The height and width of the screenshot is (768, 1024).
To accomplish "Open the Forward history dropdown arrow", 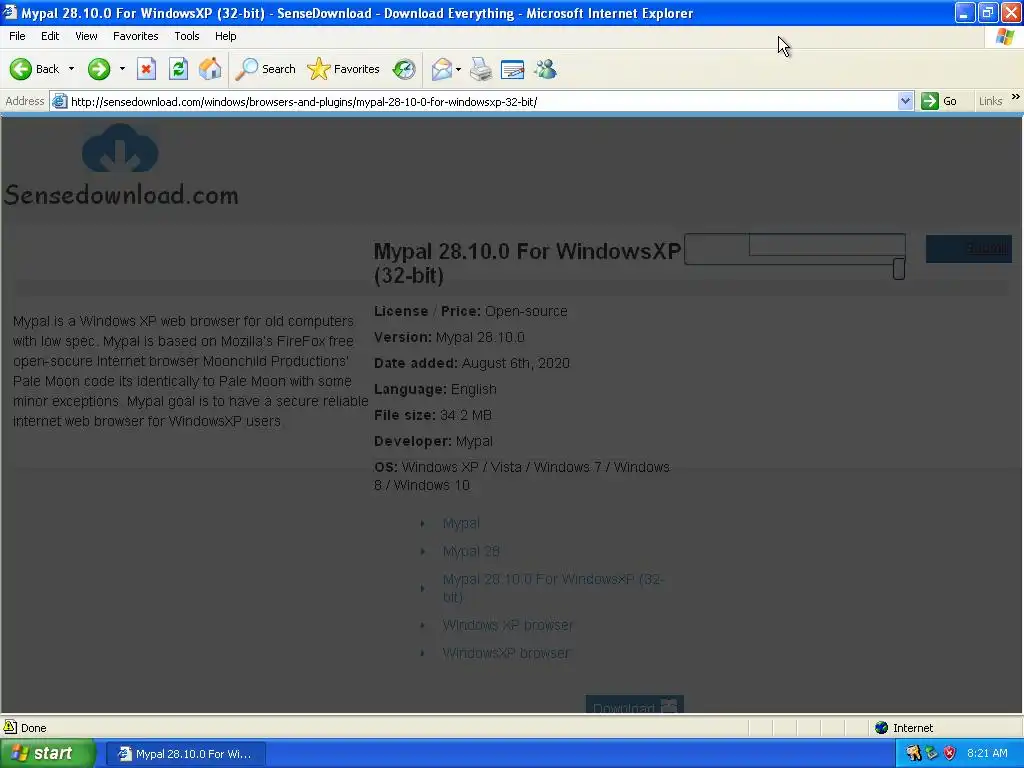I will (122, 69).
